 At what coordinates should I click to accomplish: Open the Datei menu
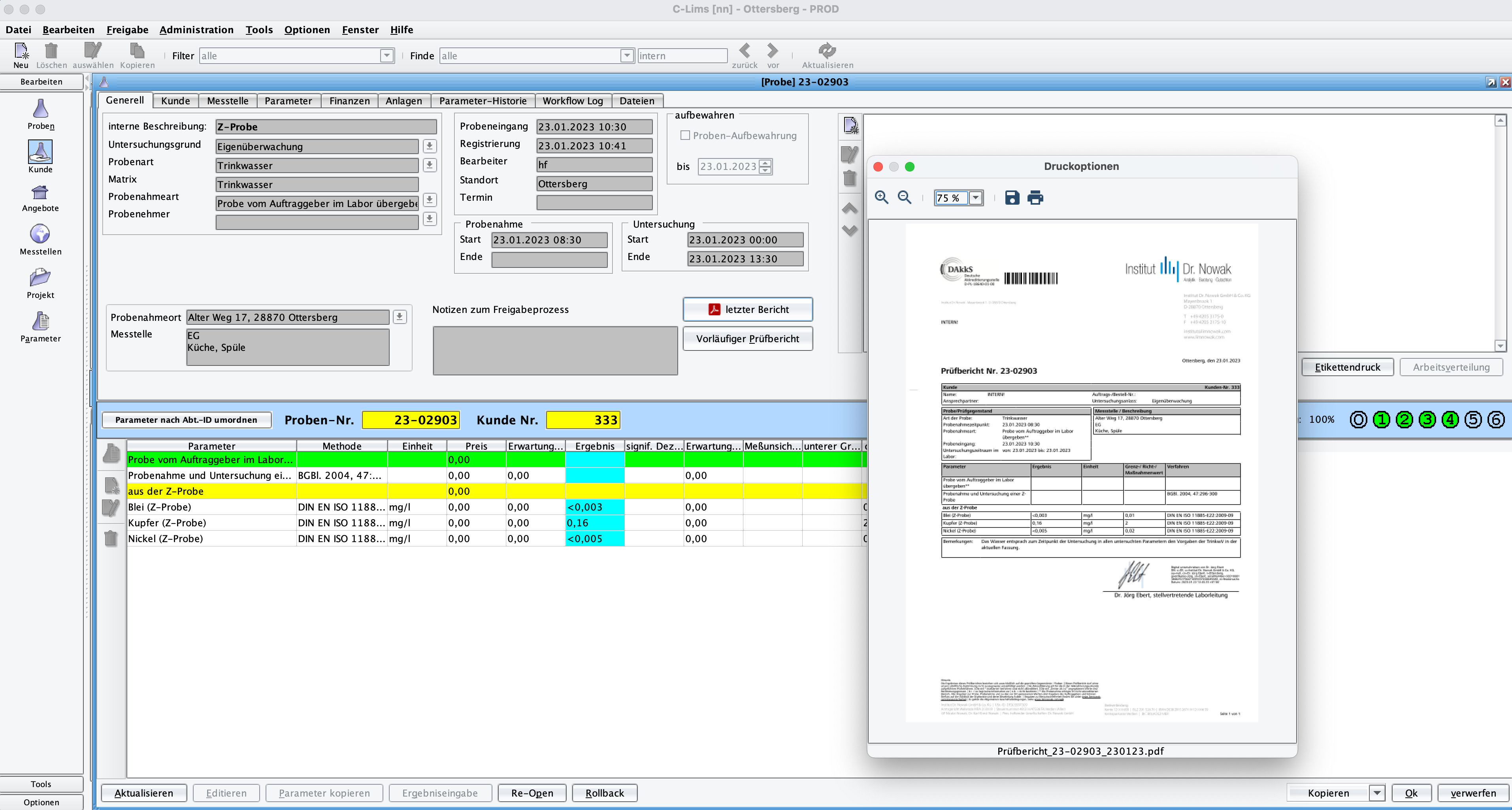18,30
